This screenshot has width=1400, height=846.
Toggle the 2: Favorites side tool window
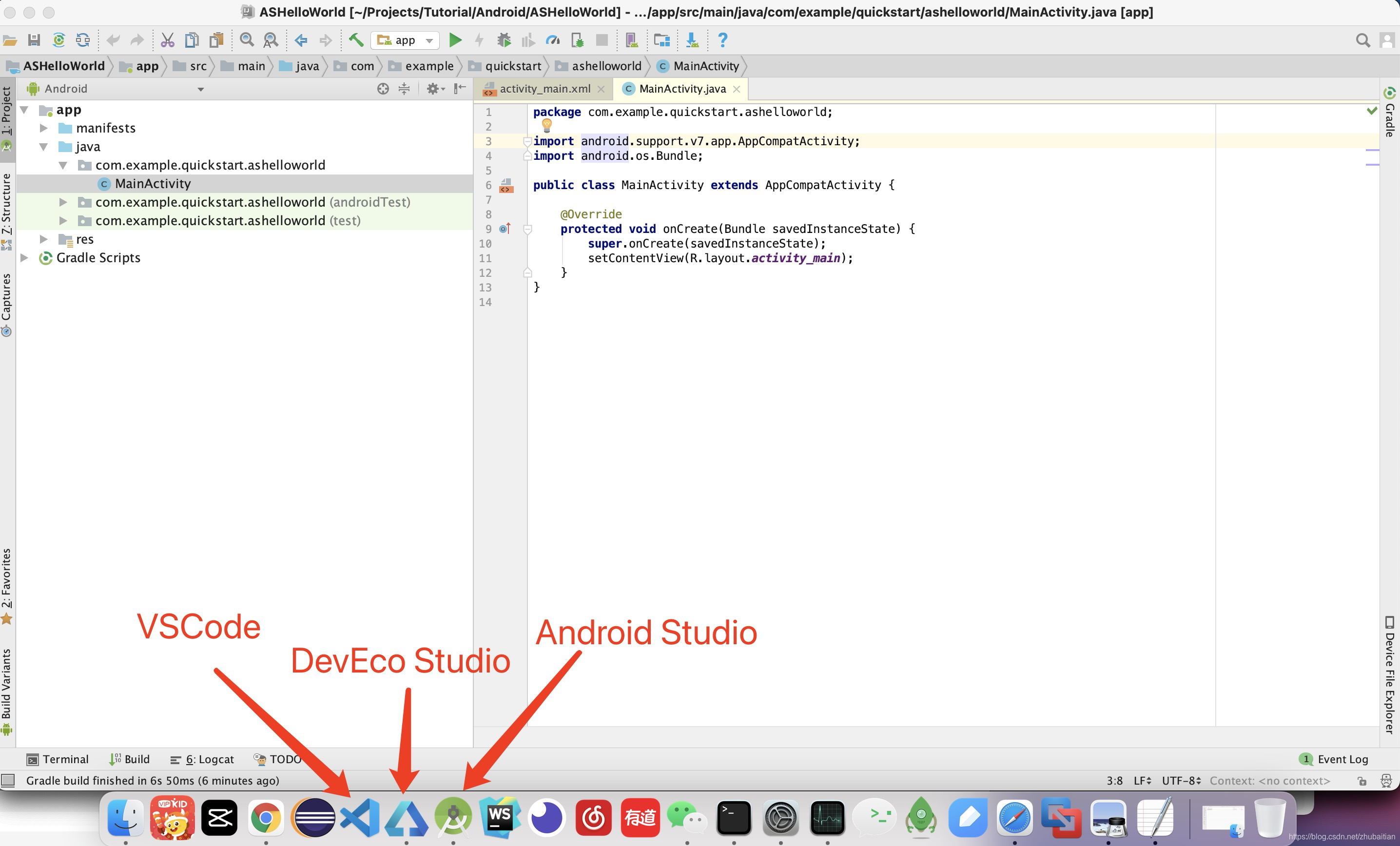click(7, 586)
